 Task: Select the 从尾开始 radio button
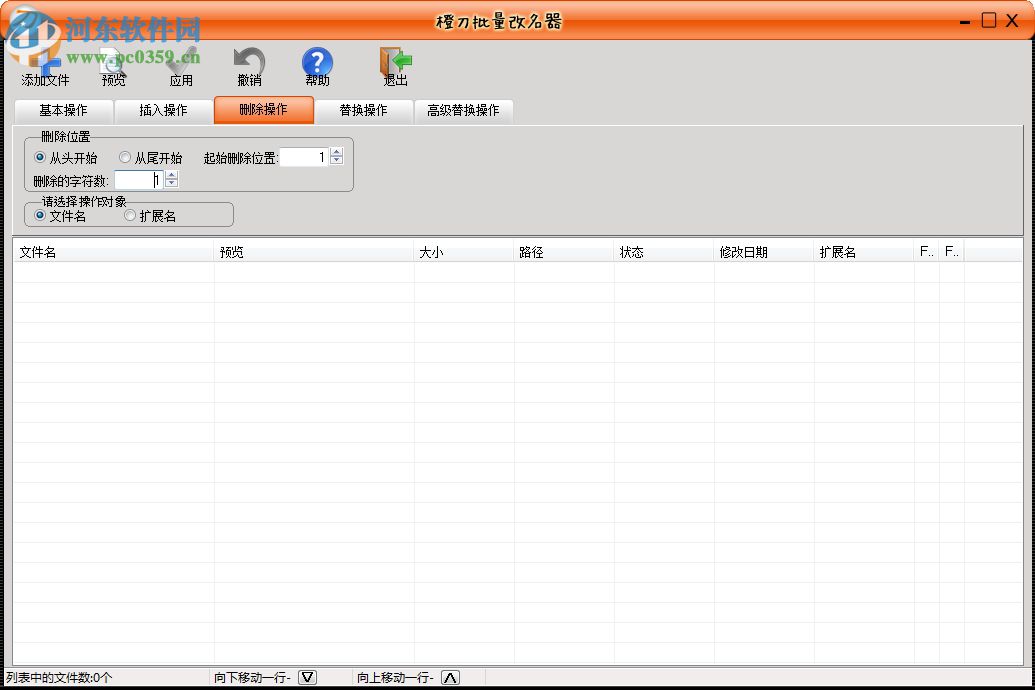click(x=125, y=157)
